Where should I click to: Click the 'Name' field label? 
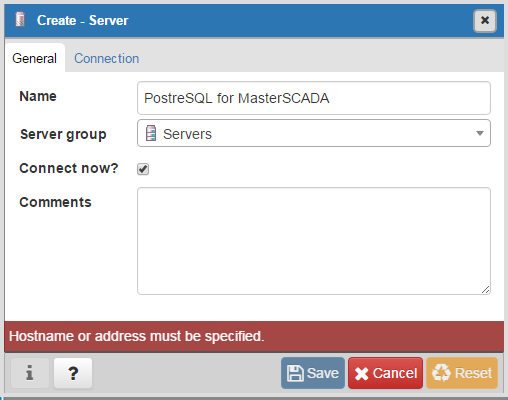point(38,96)
